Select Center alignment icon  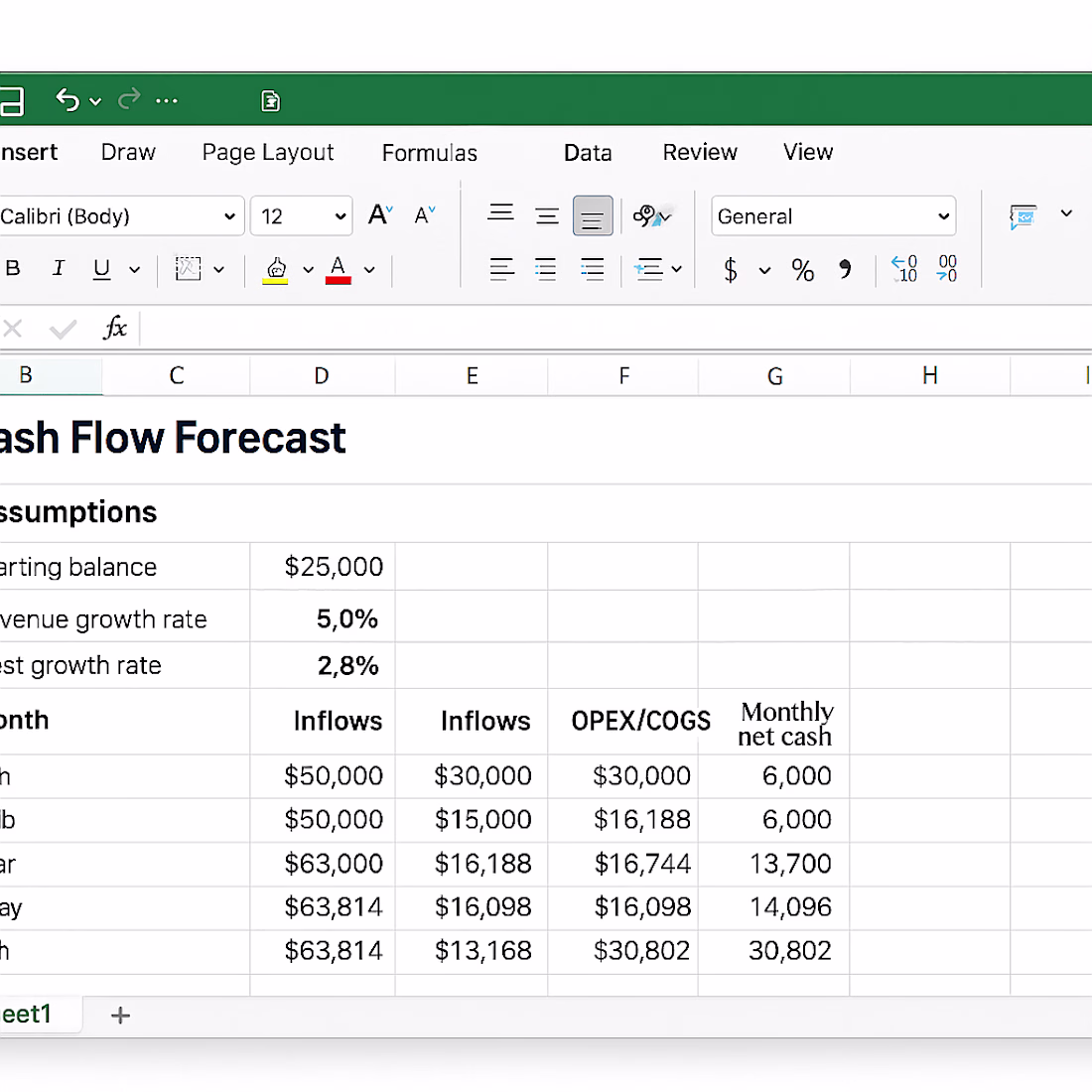[545, 269]
